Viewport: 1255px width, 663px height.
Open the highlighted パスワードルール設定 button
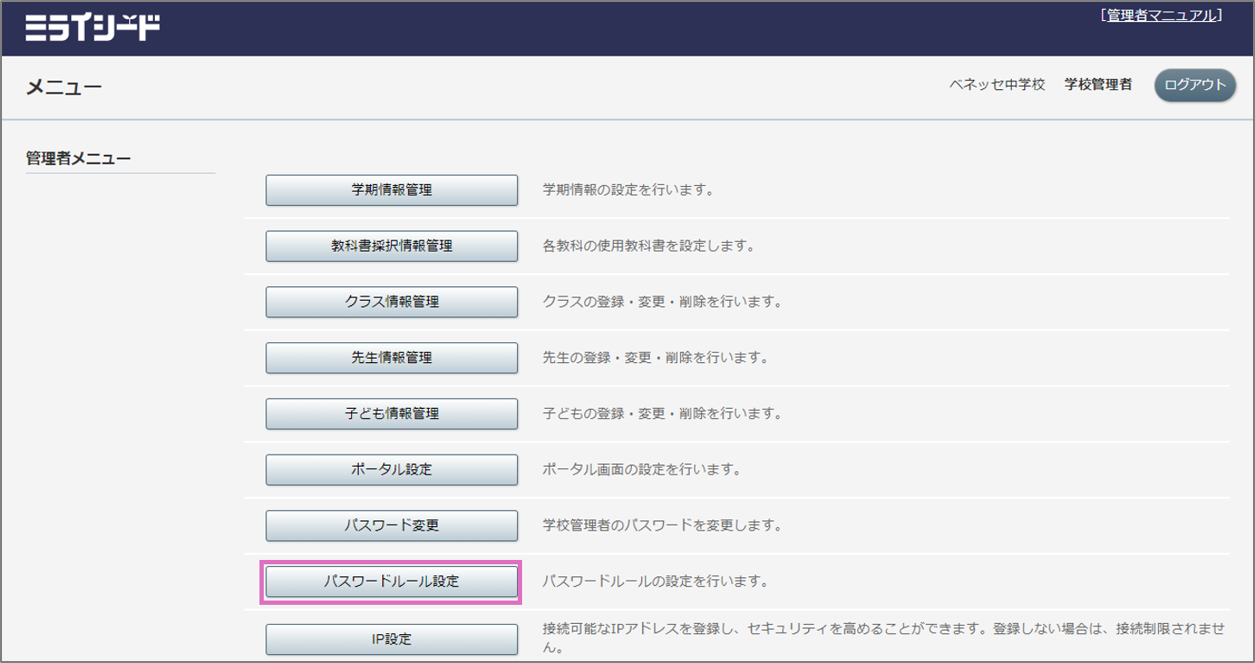pos(391,582)
